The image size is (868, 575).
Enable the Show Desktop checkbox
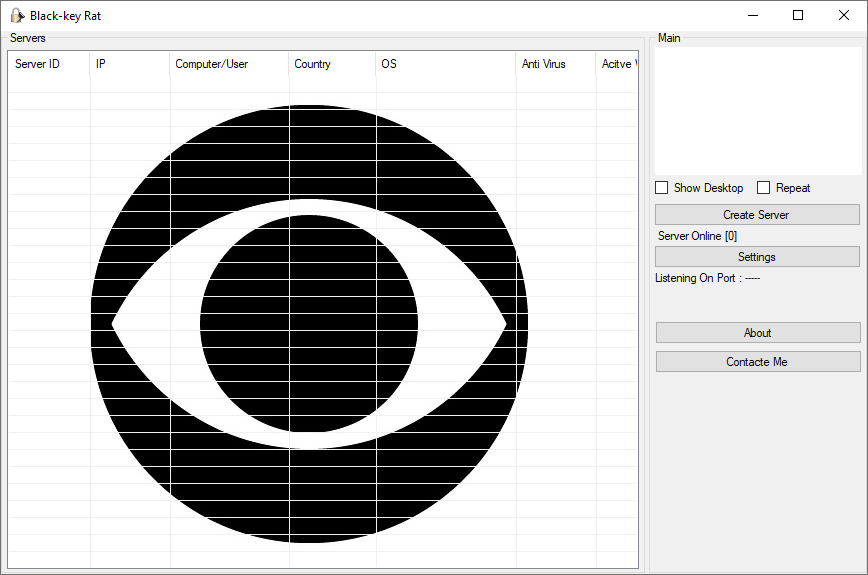662,188
